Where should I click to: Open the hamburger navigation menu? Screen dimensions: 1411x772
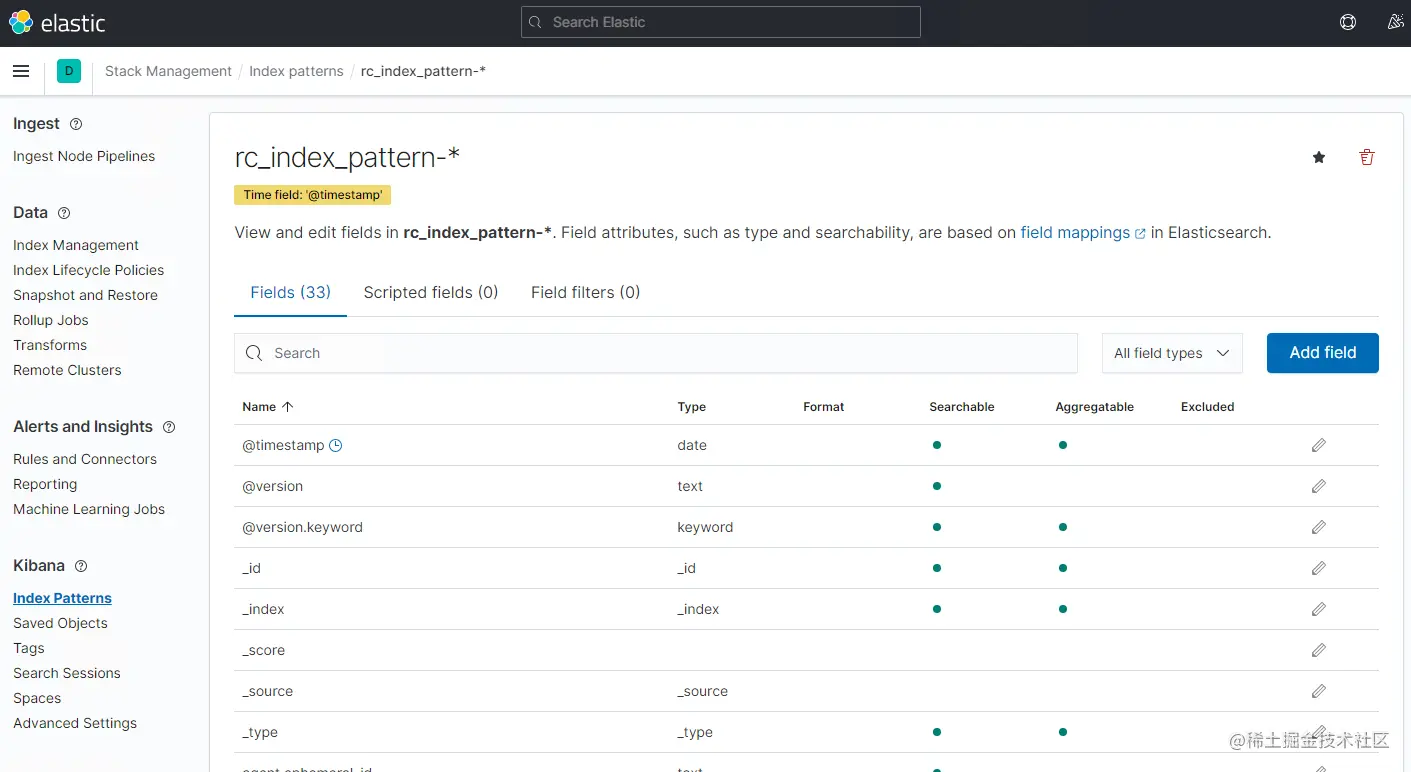(21, 71)
